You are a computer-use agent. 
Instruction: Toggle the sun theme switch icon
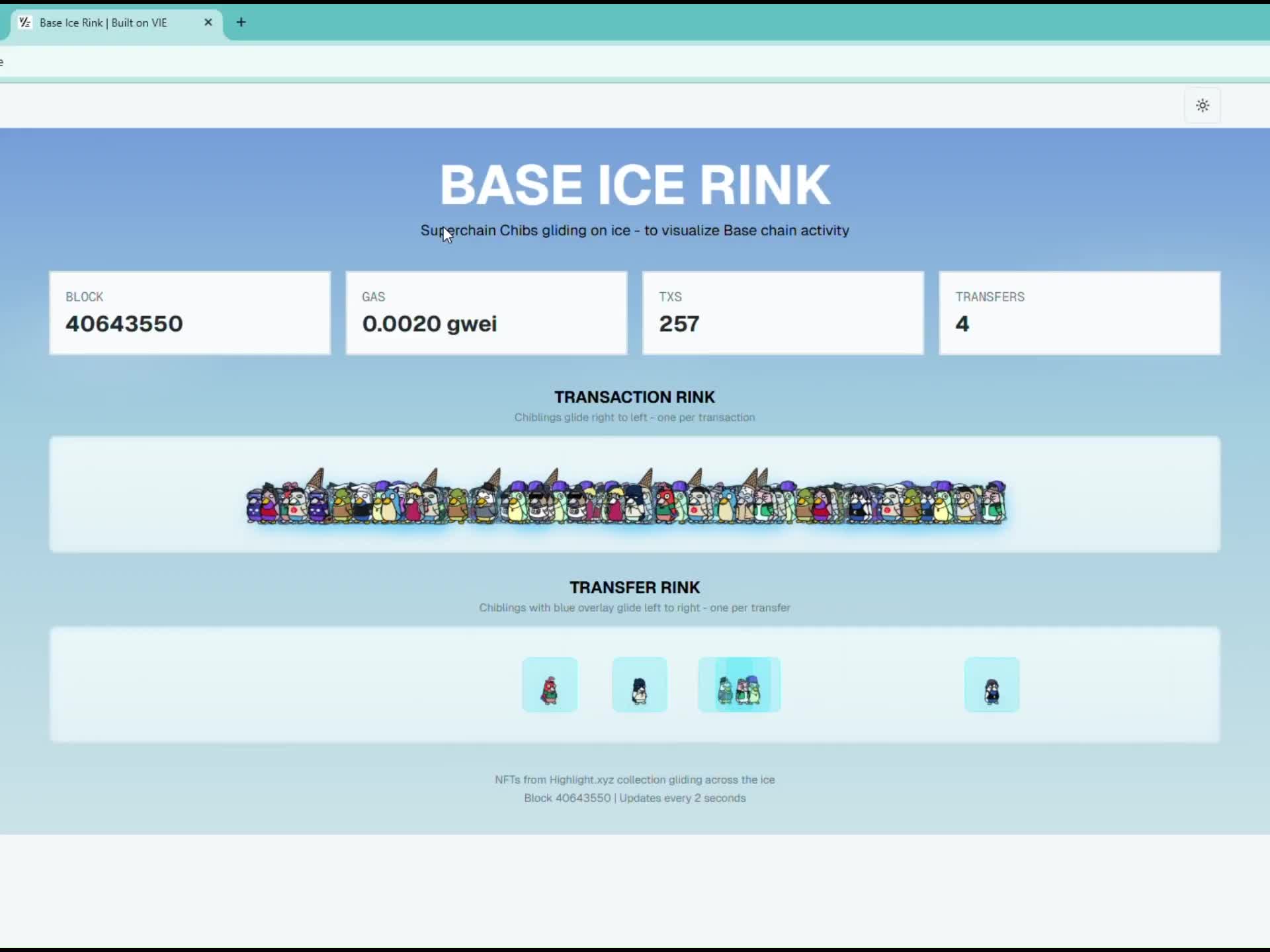click(x=1202, y=105)
